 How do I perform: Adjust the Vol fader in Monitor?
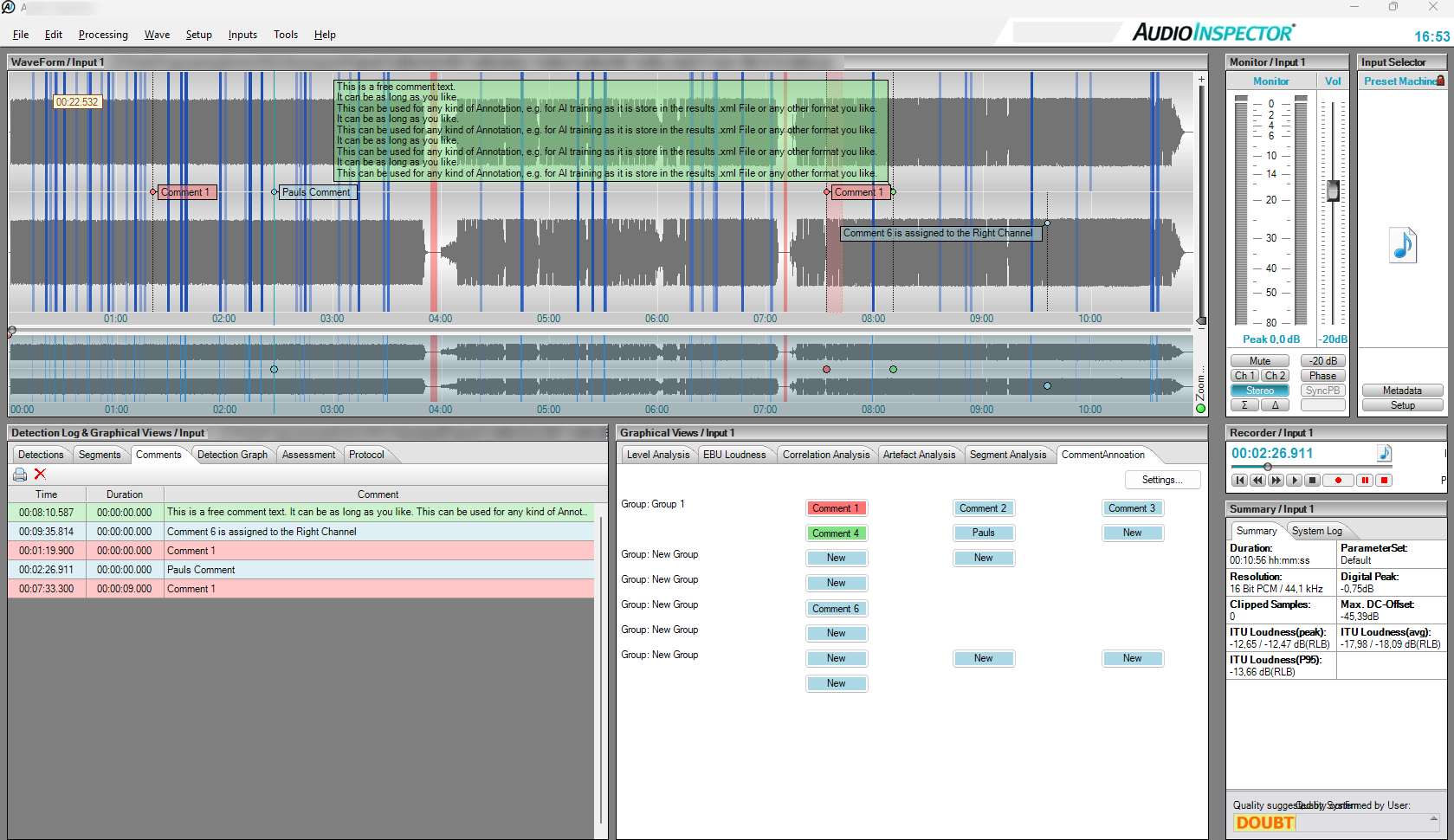click(x=1334, y=191)
